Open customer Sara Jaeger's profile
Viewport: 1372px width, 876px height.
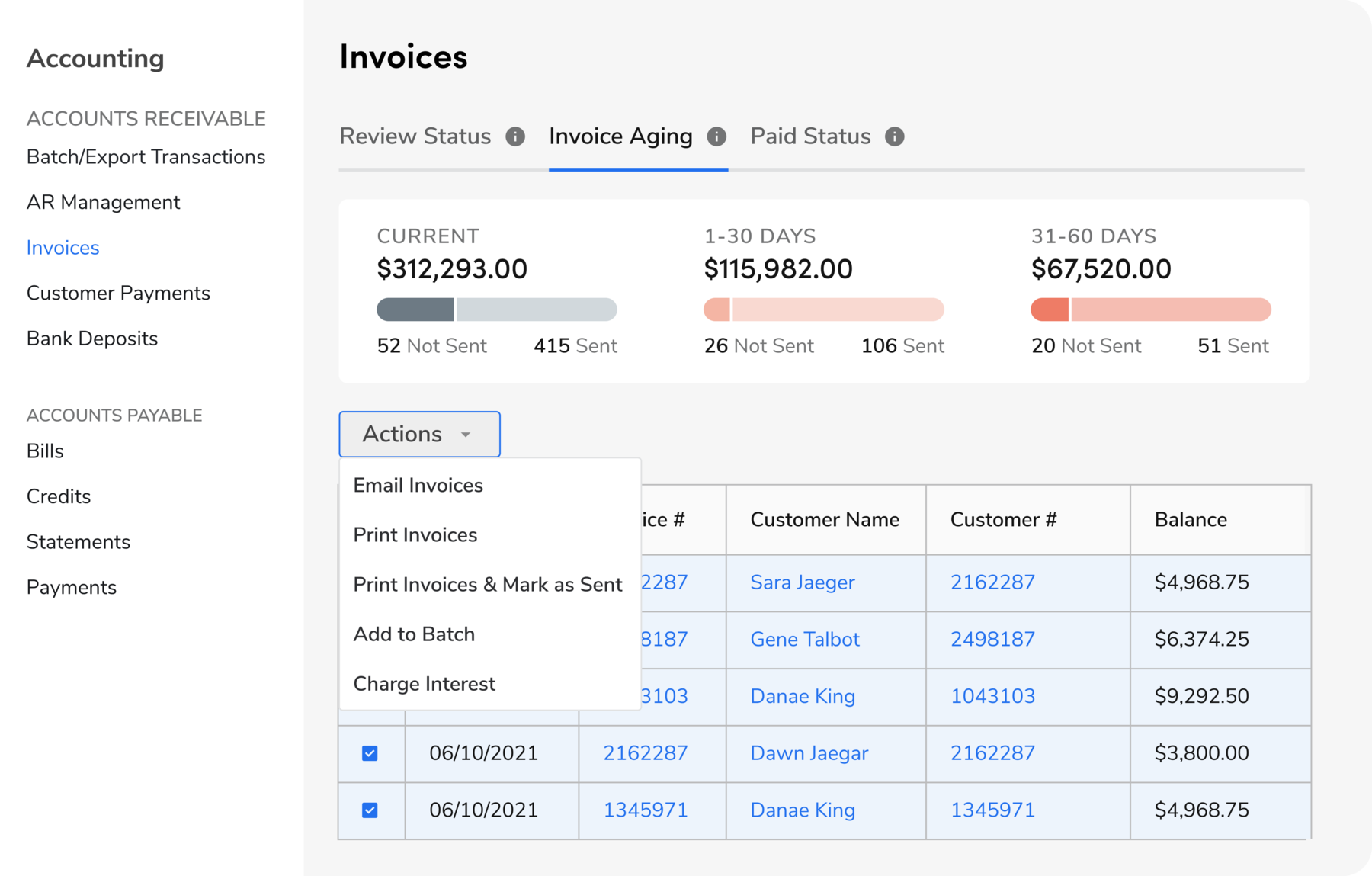pos(802,582)
